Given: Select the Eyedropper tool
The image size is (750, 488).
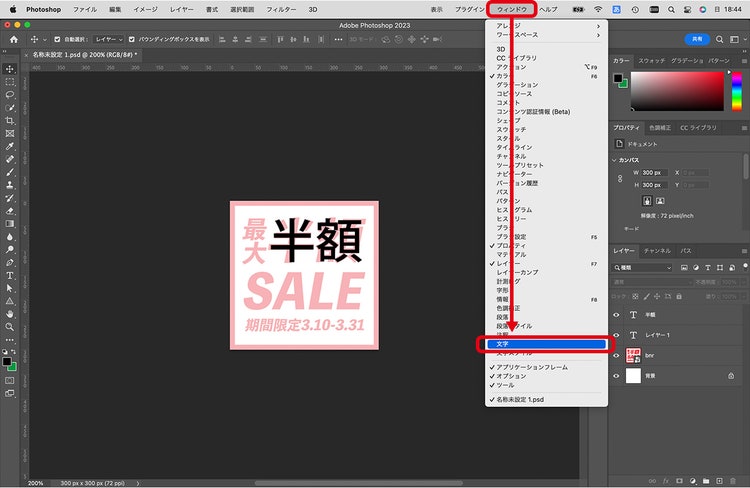Looking at the screenshot, I should (10, 146).
